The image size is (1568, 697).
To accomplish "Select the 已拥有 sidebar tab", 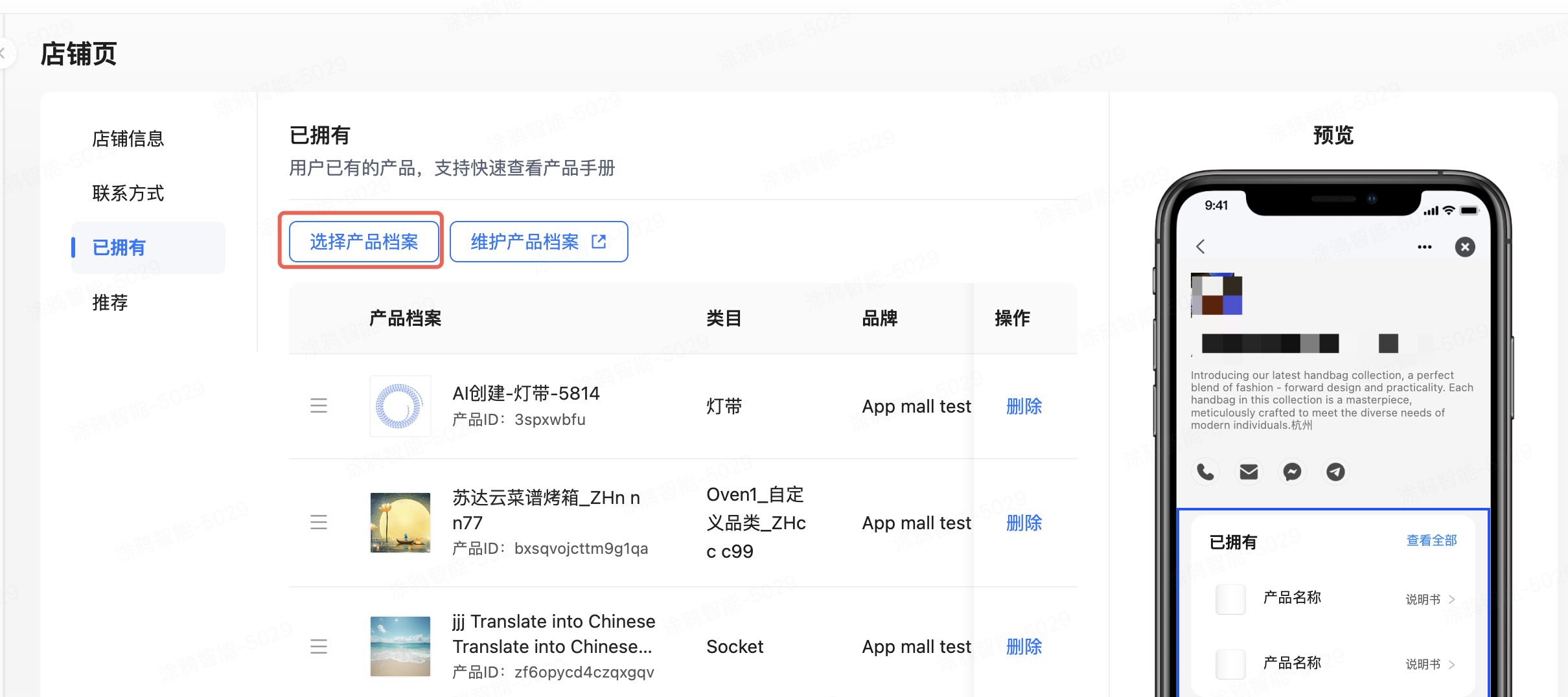I will click(x=148, y=247).
